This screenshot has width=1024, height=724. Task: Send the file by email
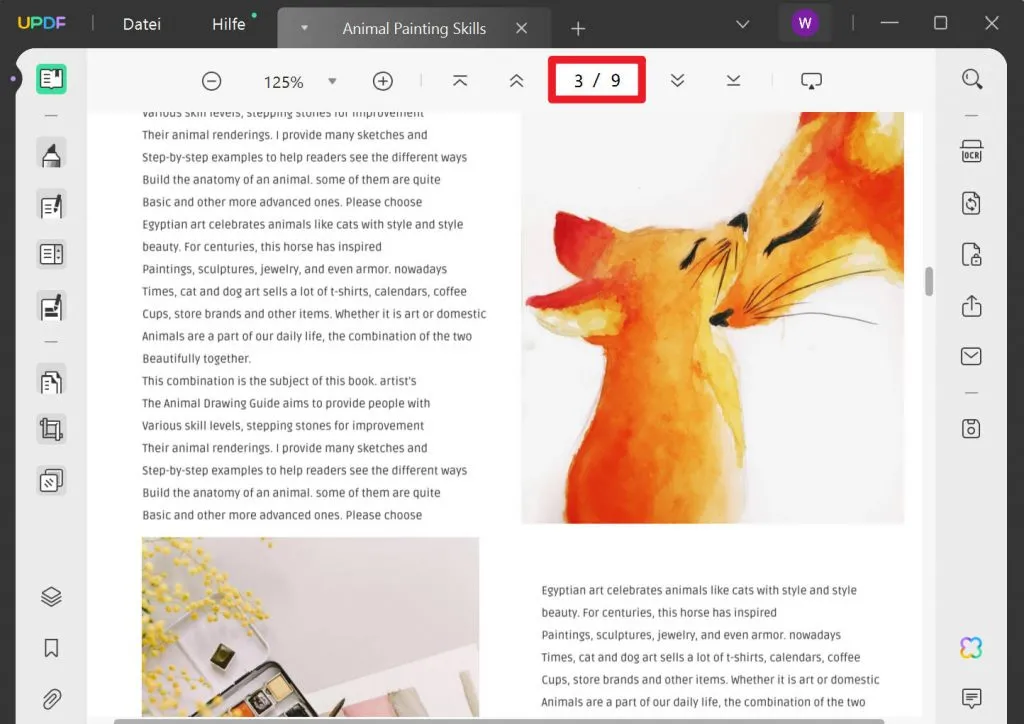point(971,356)
